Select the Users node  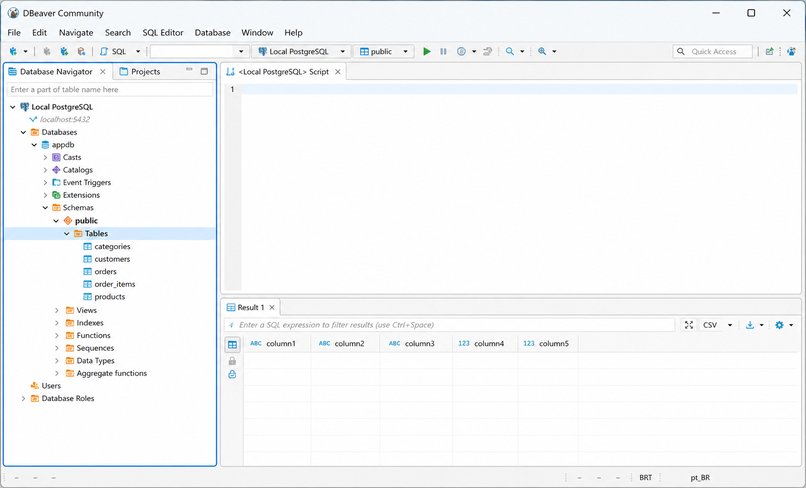[51, 386]
